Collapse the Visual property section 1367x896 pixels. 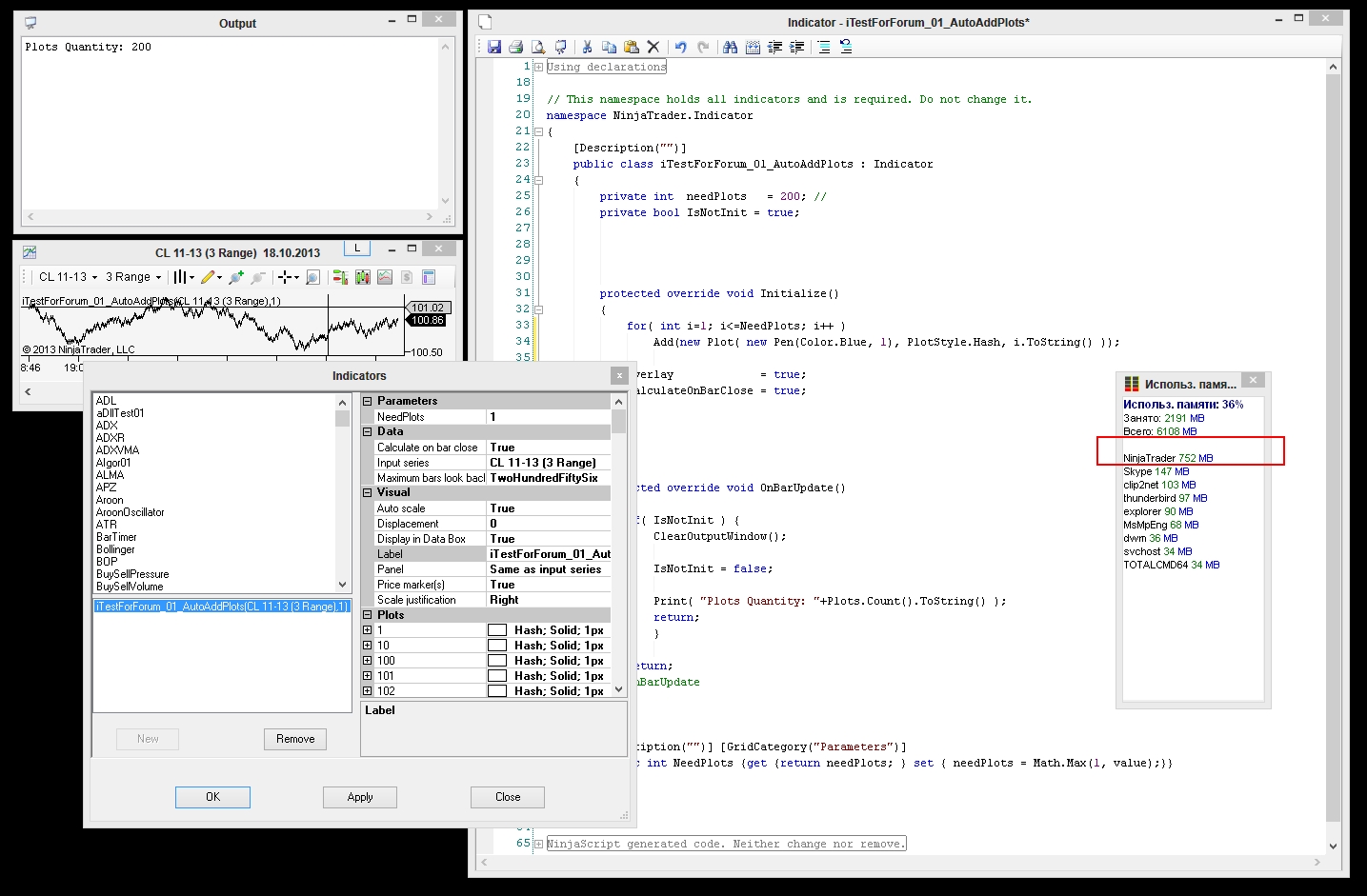368,493
